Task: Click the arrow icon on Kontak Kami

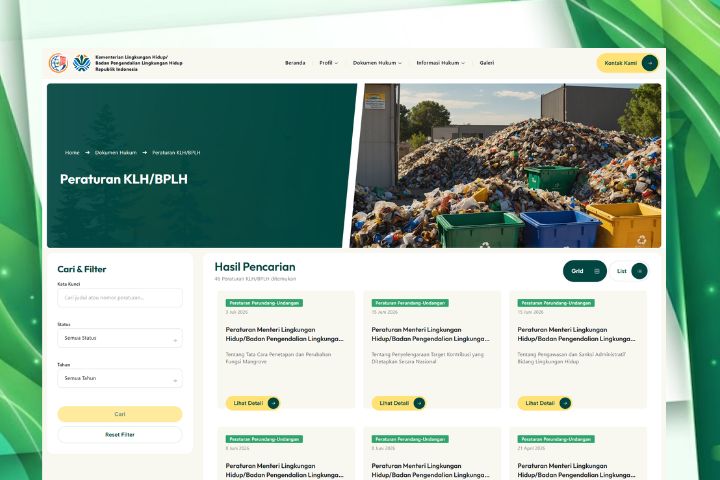Action: coord(649,63)
